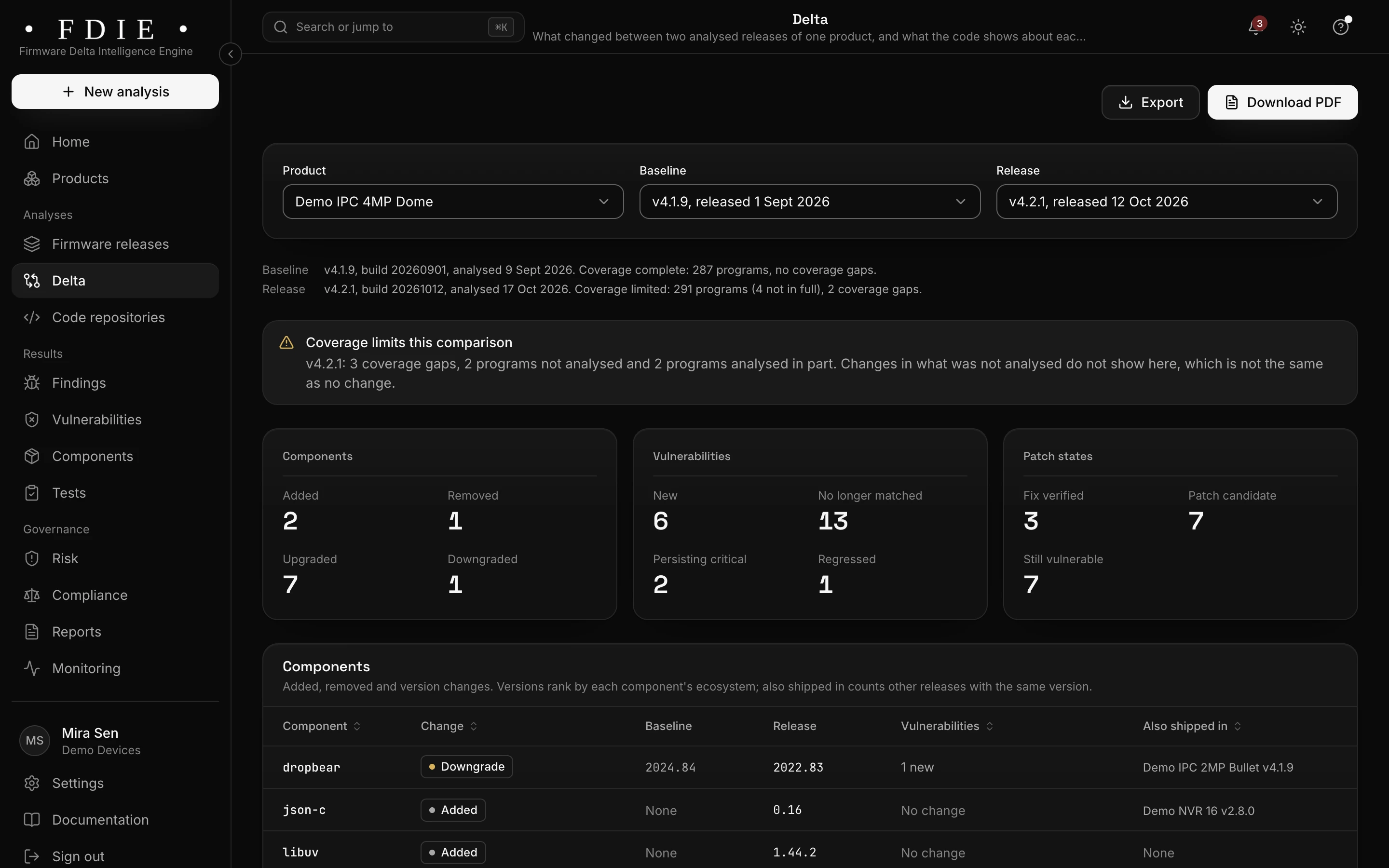The width and height of the screenshot is (1389, 868).
Task: Click the Components cube icon
Action: (32, 456)
